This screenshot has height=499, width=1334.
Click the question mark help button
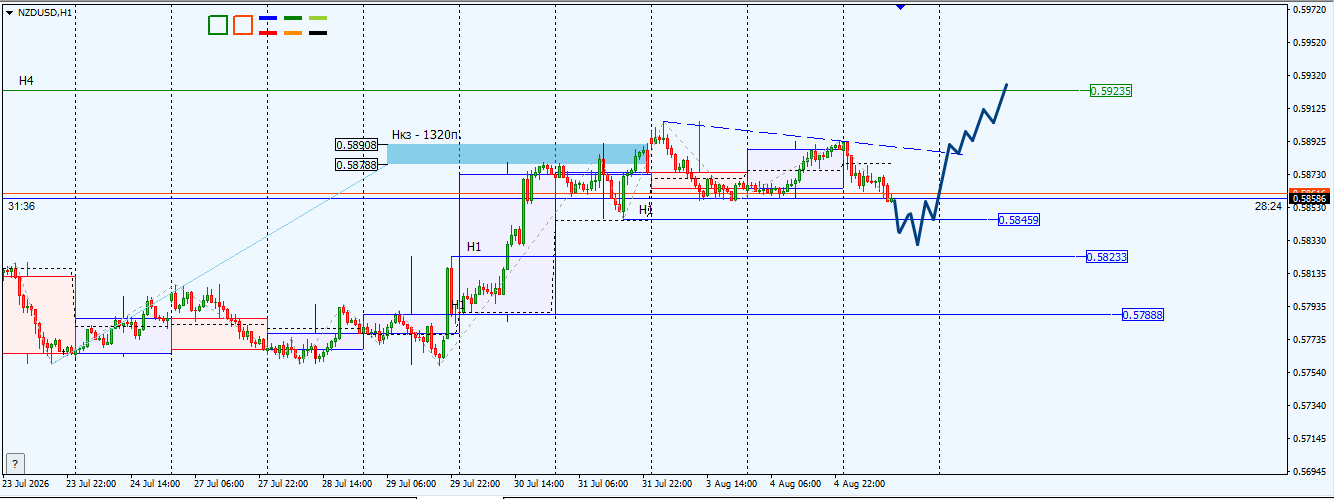point(15,463)
